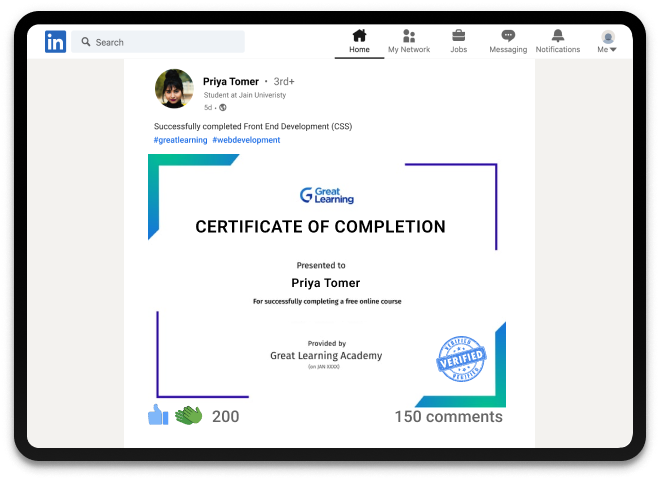Open the 200 reactions count
The width and height of the screenshot is (660, 479).
tap(226, 416)
